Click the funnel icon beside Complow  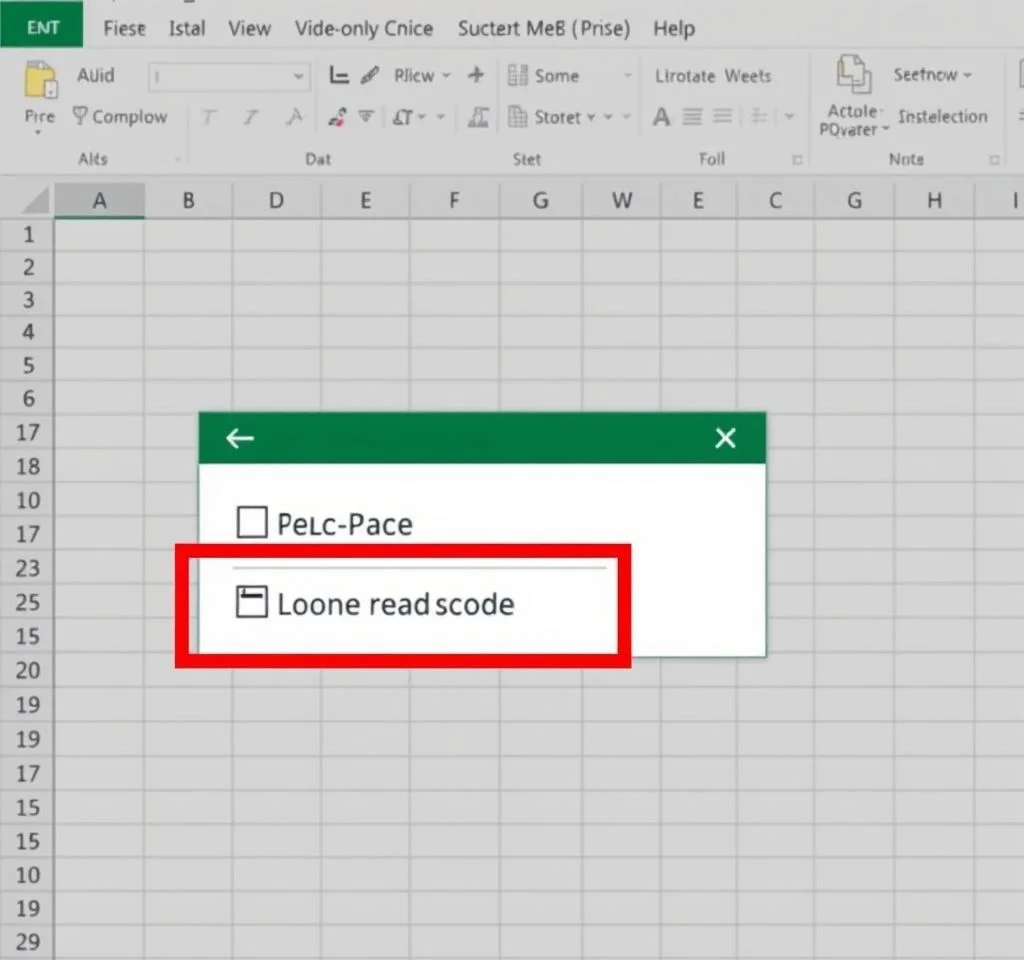(x=80, y=117)
